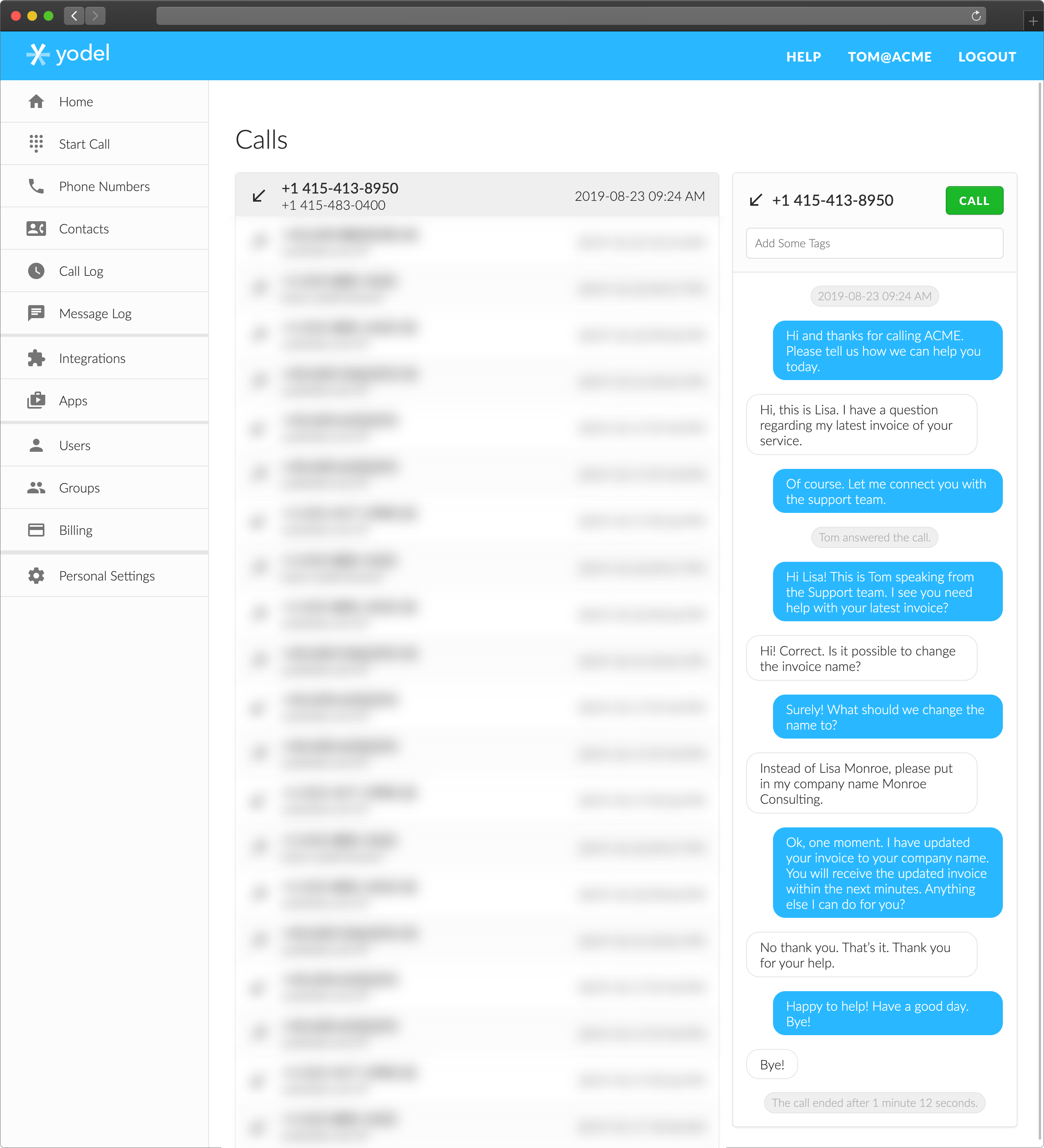The width and height of the screenshot is (1044, 1148).
Task: Click the green CALL button
Action: click(974, 200)
